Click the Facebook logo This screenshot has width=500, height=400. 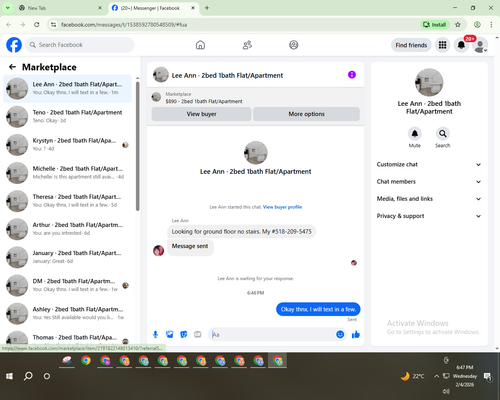14,45
